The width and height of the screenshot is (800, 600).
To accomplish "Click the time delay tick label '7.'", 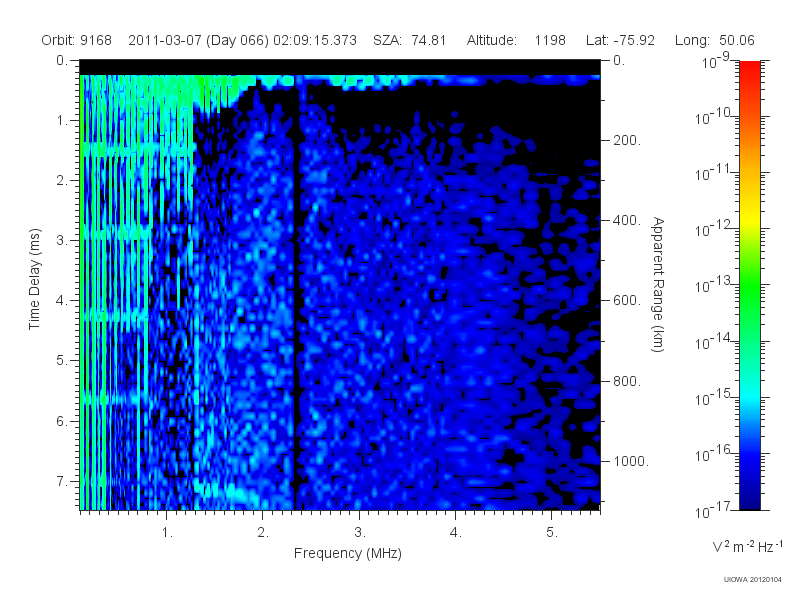I will click(x=62, y=481).
